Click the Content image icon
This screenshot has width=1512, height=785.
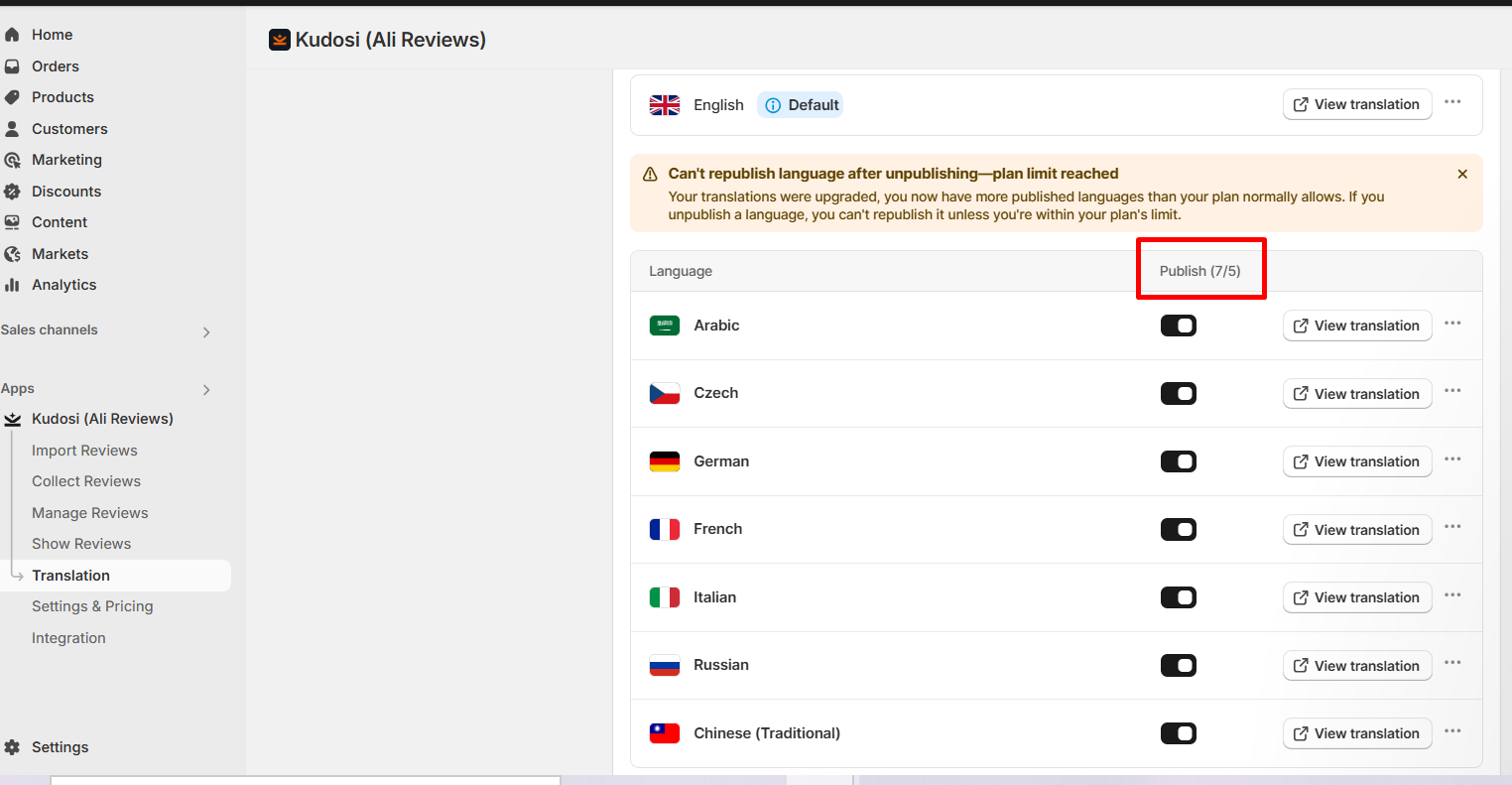click(12, 222)
